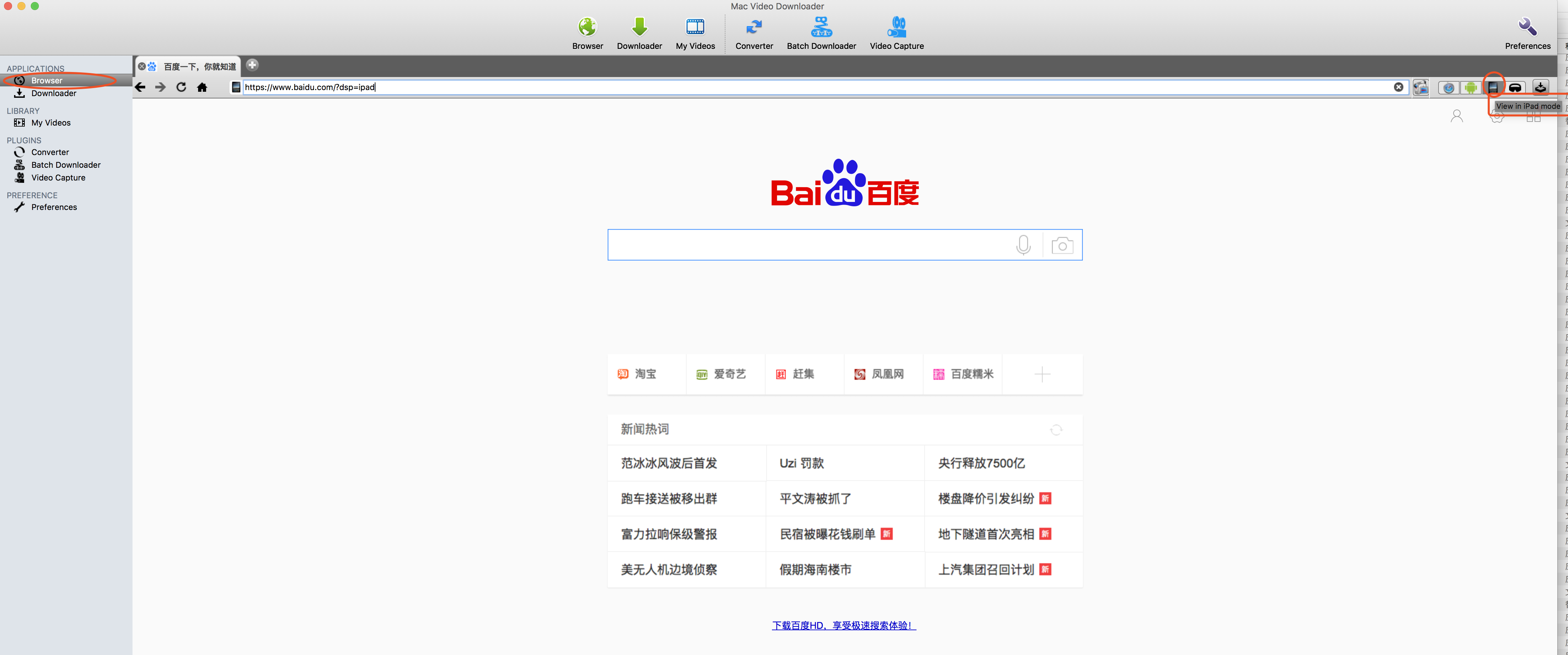Go to home page via house icon
The width and height of the screenshot is (1568, 655).
click(202, 87)
